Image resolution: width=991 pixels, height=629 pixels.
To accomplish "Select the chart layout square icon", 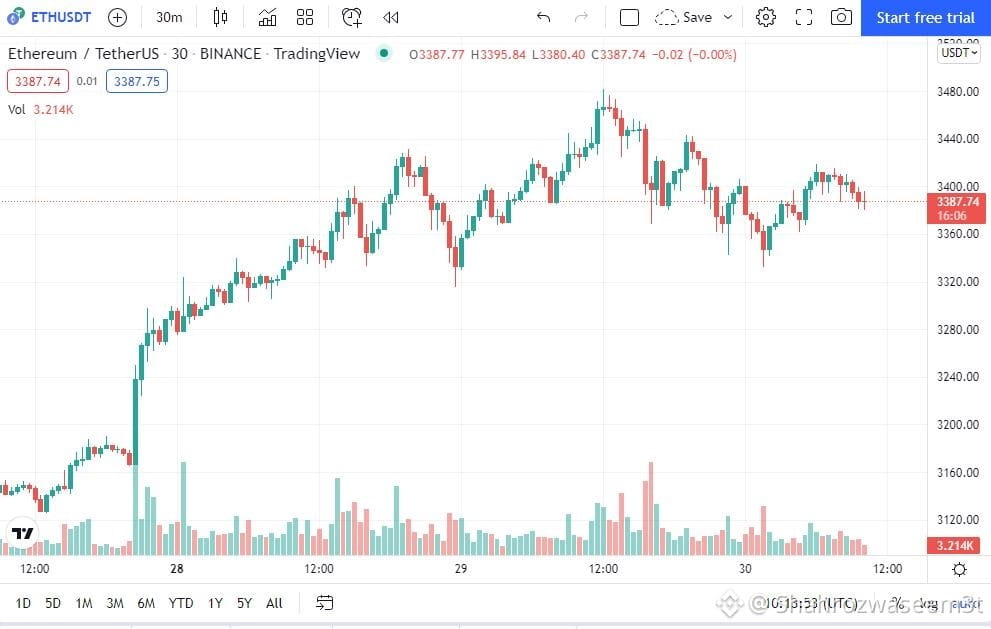I will coord(629,17).
